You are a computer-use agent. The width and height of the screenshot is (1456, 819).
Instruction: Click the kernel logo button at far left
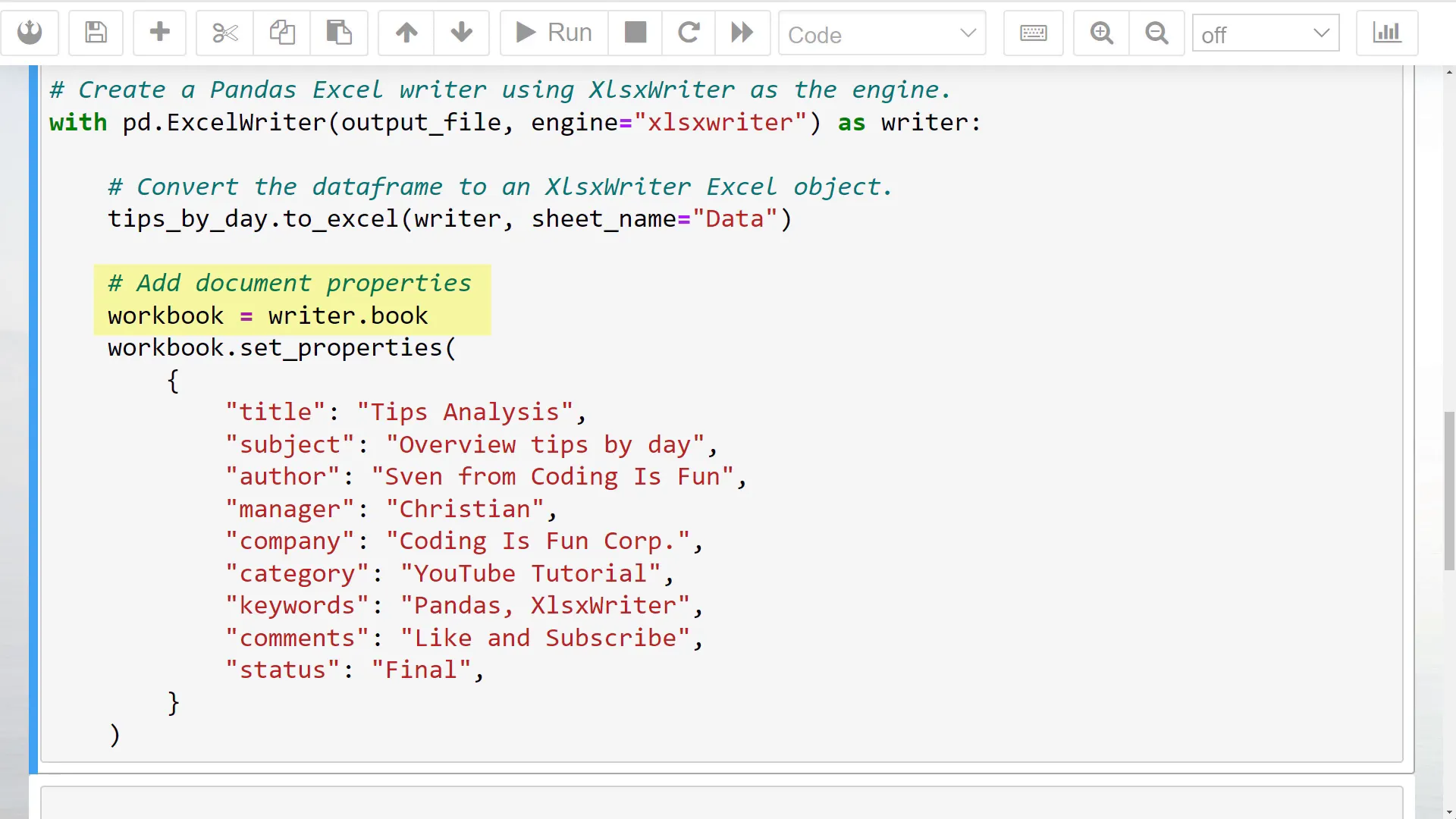coord(30,33)
